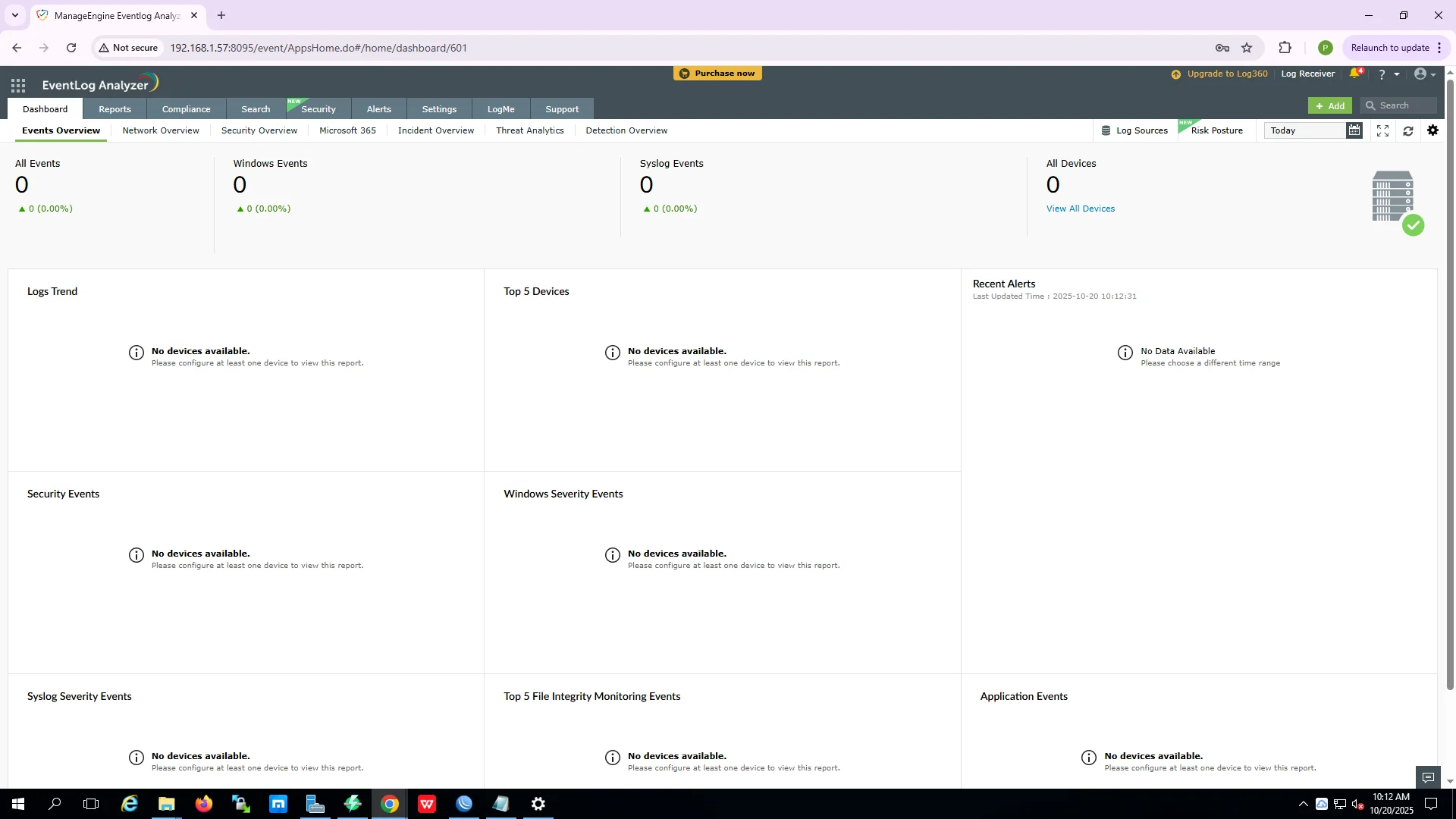
Task: Click the browser bookmark star icon
Action: click(x=1247, y=48)
